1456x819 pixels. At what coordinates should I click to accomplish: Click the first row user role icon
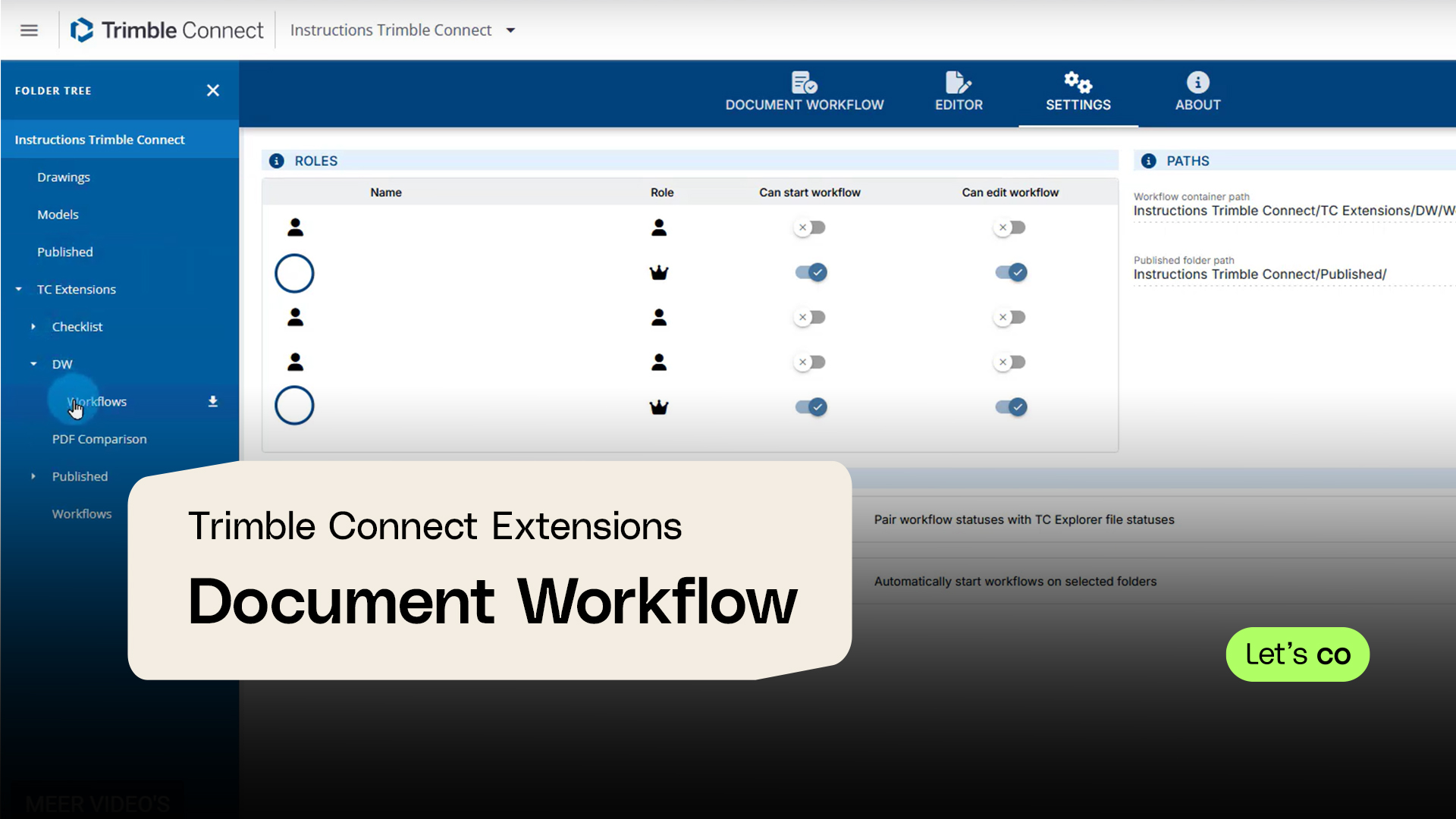click(659, 227)
